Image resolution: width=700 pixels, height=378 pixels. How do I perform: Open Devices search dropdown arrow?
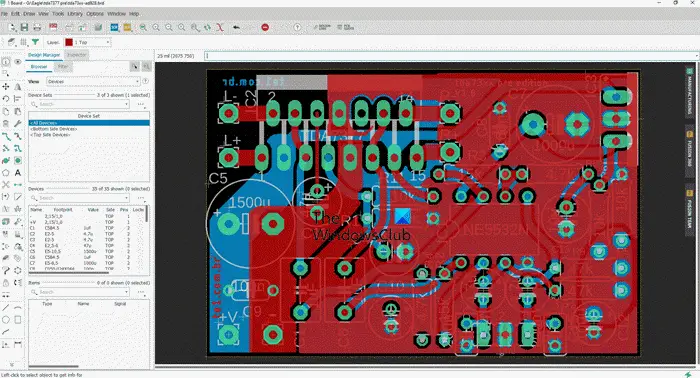127,198
